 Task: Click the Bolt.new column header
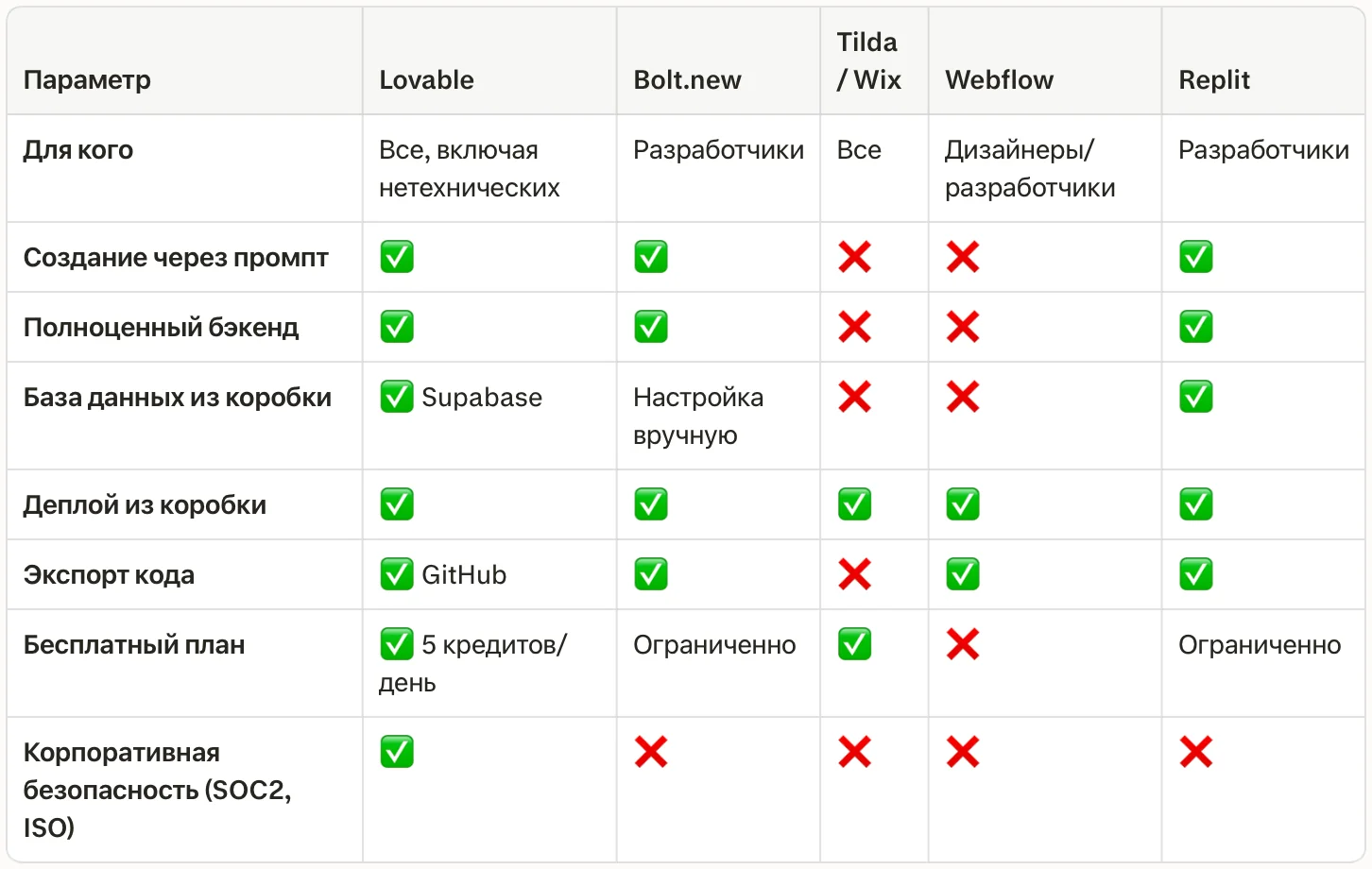(687, 80)
